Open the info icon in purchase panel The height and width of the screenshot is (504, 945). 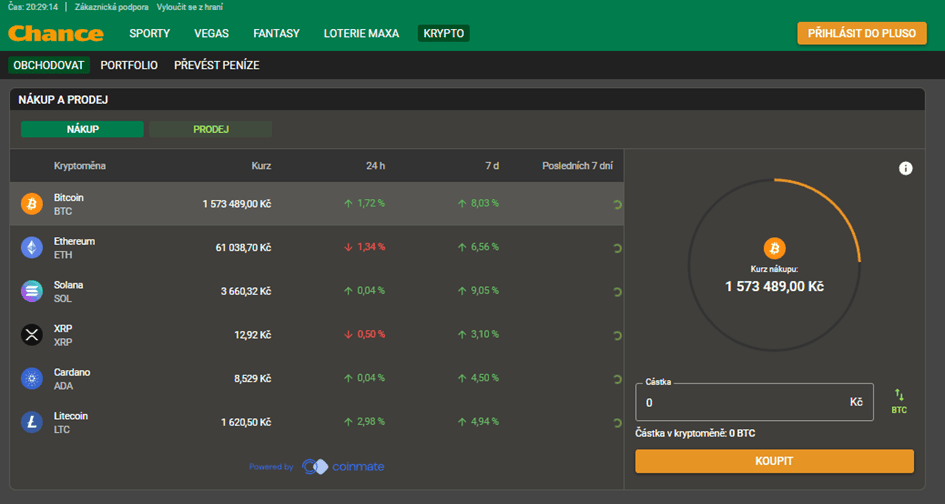(905, 168)
